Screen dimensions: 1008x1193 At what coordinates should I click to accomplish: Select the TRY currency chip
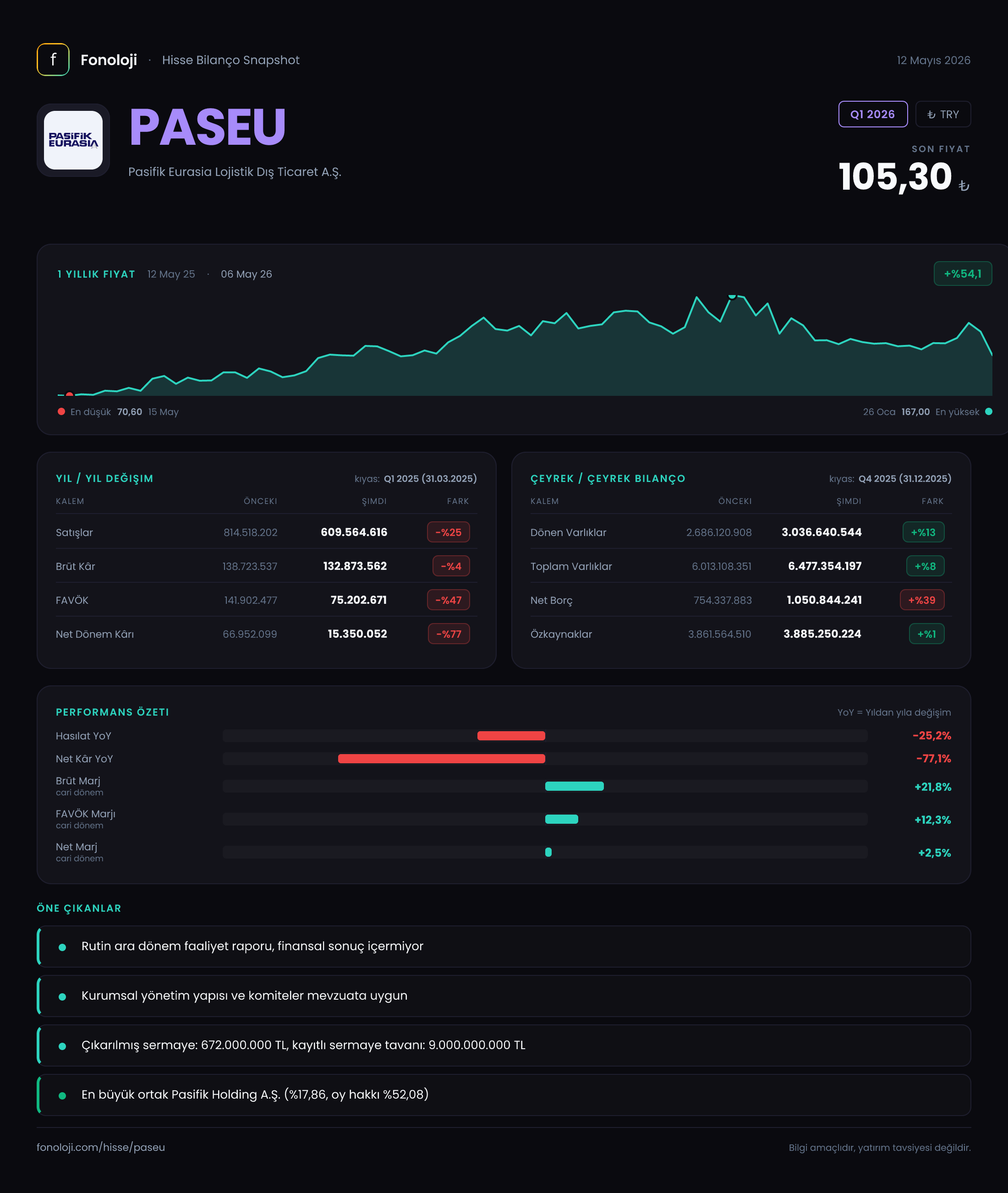tap(943, 114)
